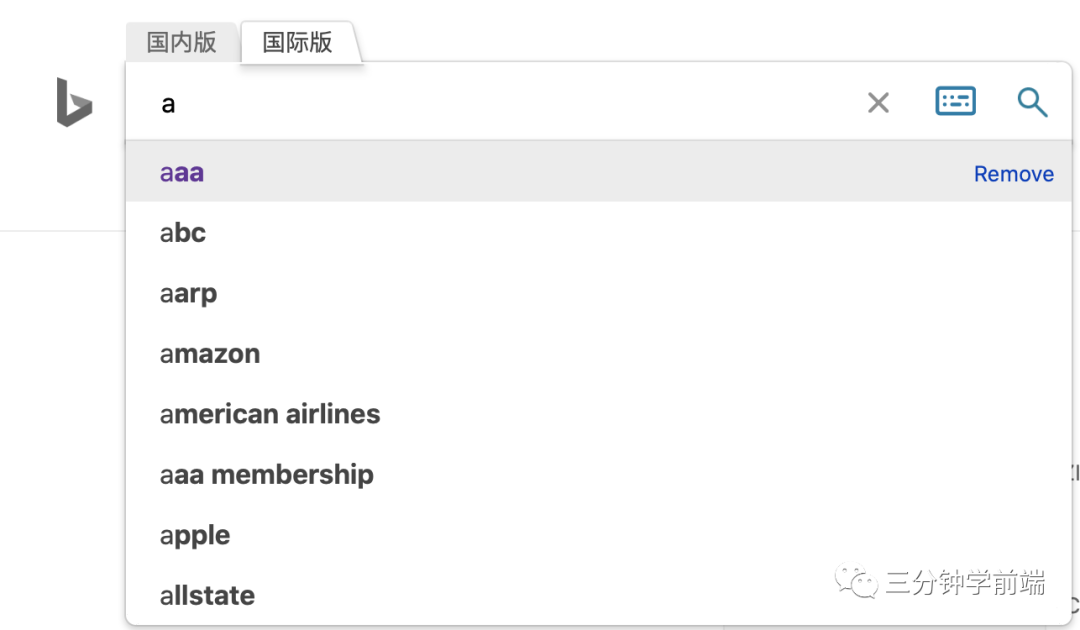Viewport: 1080px width, 630px height.
Task: Remove the 'aaa' history suggestion
Action: pos(1013,174)
